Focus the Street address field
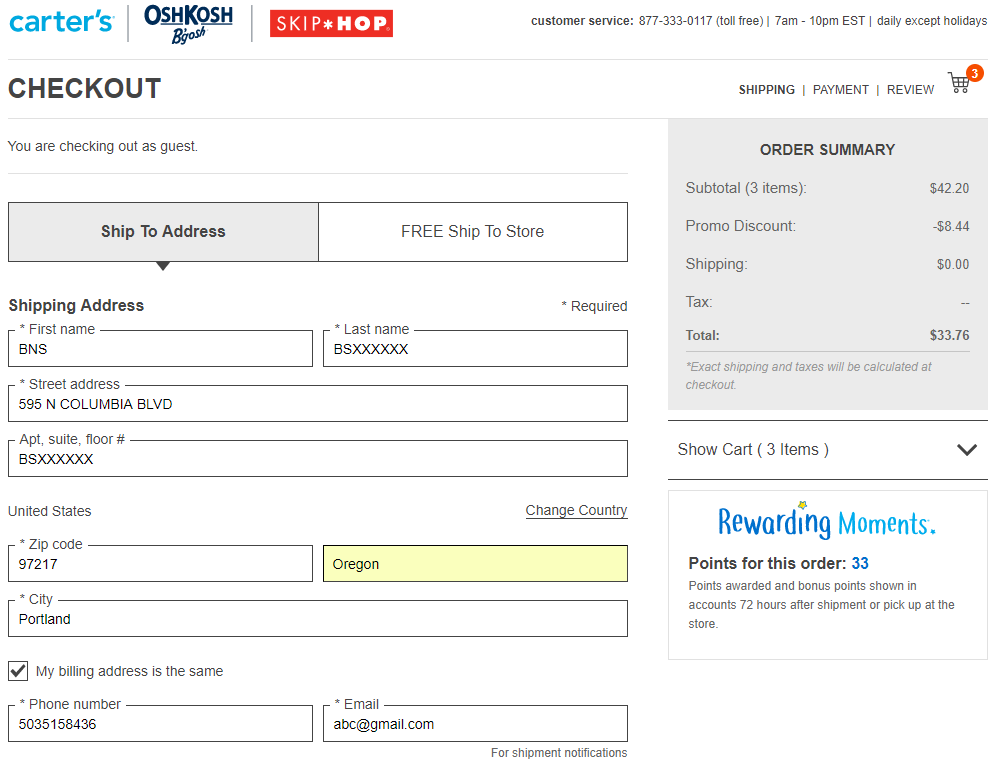Image resolution: width=997 pixels, height=768 pixels. pyautogui.click(x=318, y=405)
